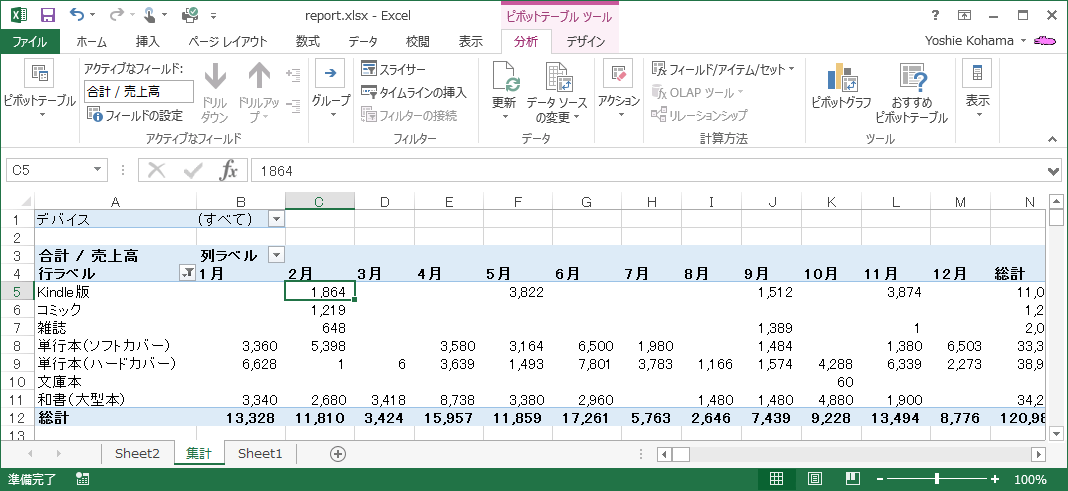The height and width of the screenshot is (491, 1068).
Task: Open データソースの変更 change data source
Action: (x=556, y=93)
